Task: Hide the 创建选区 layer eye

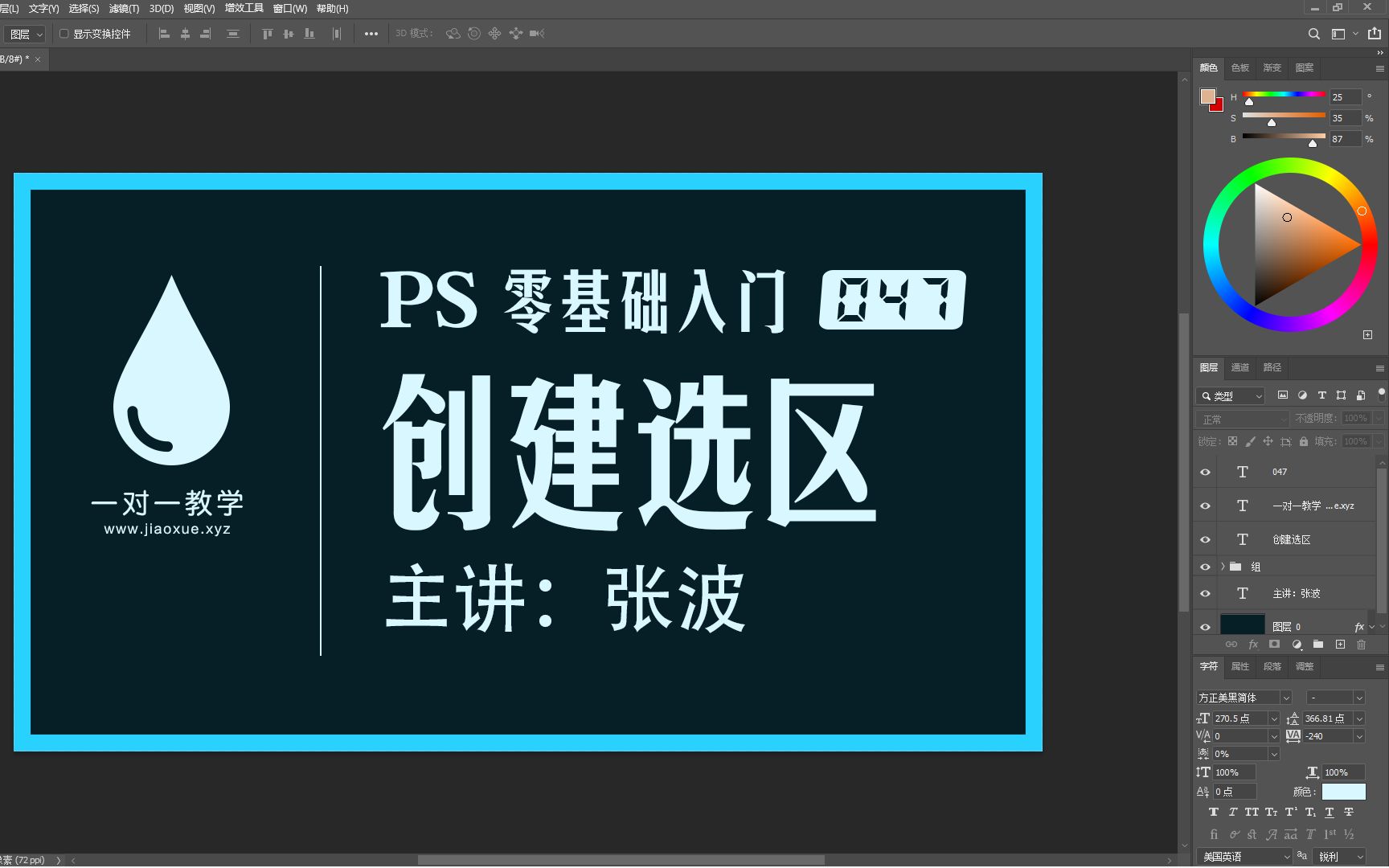Action: (1205, 539)
